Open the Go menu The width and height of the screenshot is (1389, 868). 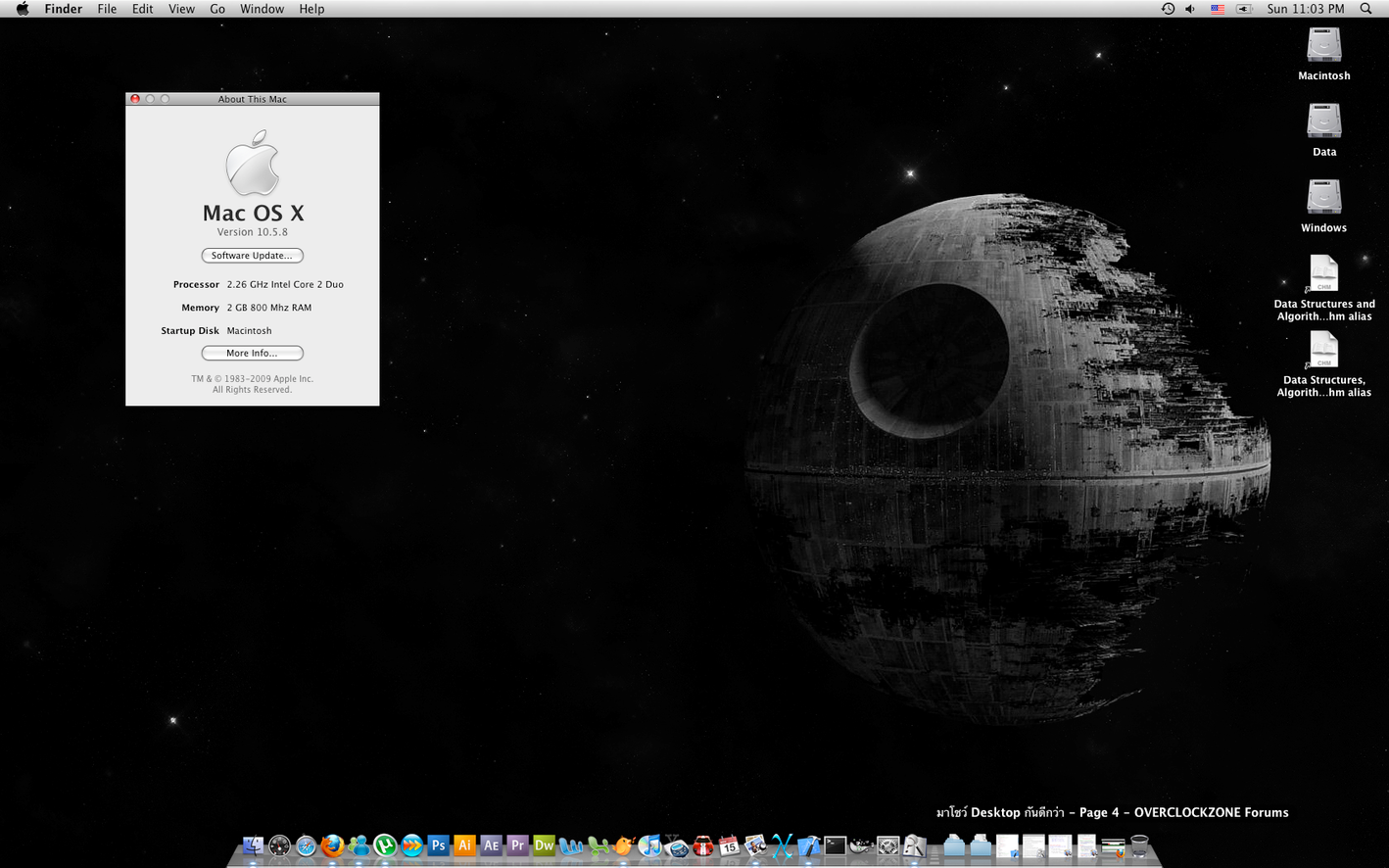point(217,9)
